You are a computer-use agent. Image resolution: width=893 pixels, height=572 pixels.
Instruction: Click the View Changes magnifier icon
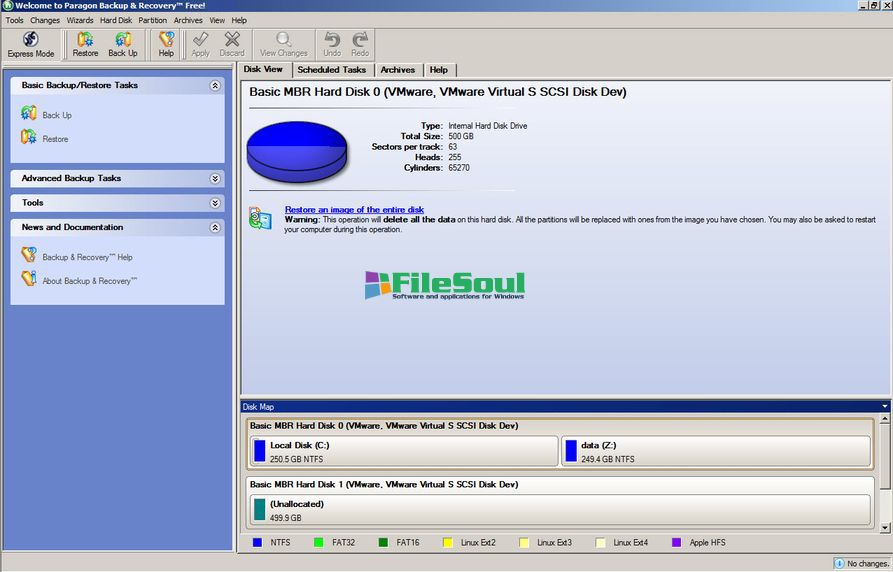click(x=284, y=40)
